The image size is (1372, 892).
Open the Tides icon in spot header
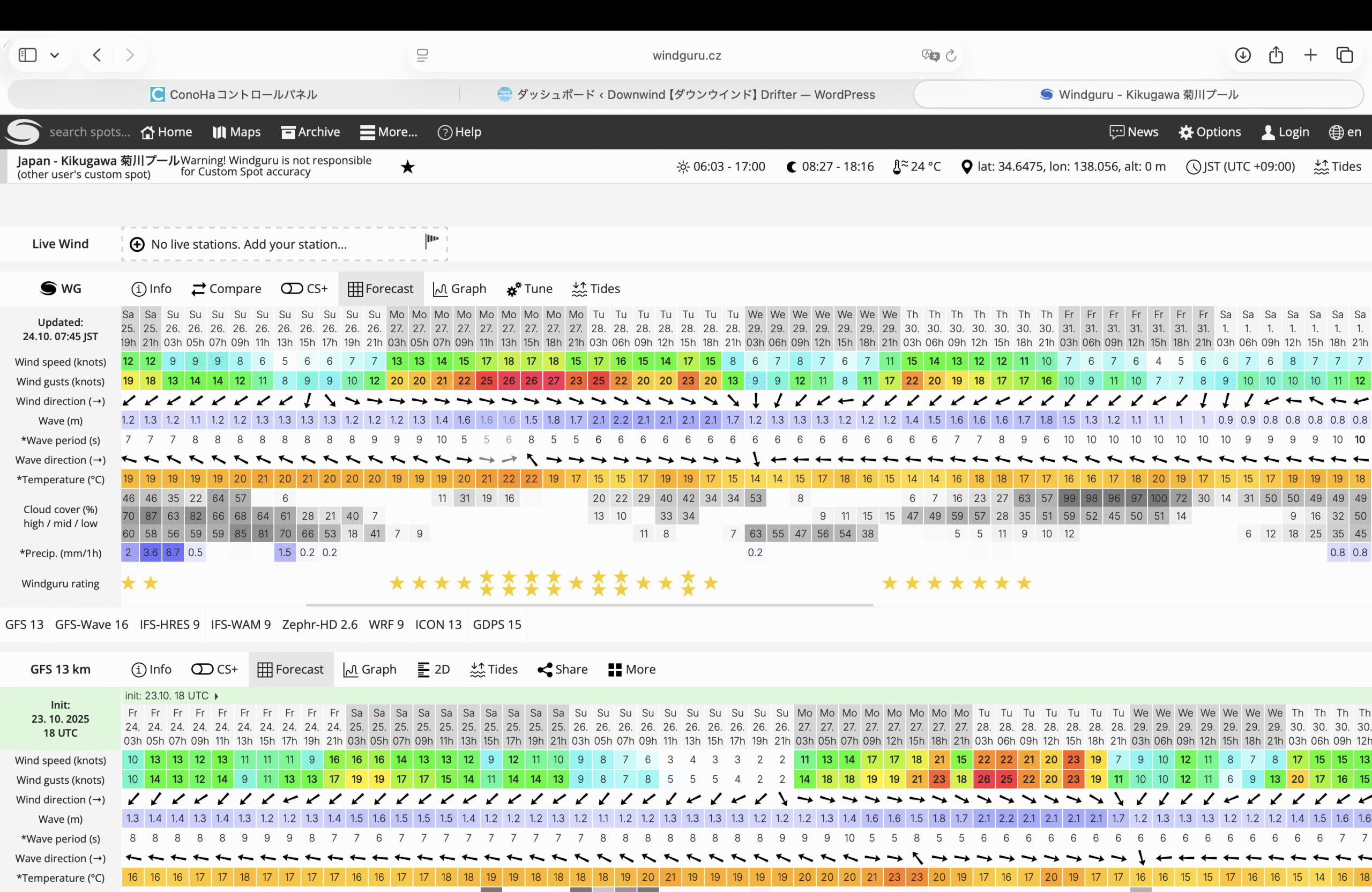pyautogui.click(x=1337, y=167)
